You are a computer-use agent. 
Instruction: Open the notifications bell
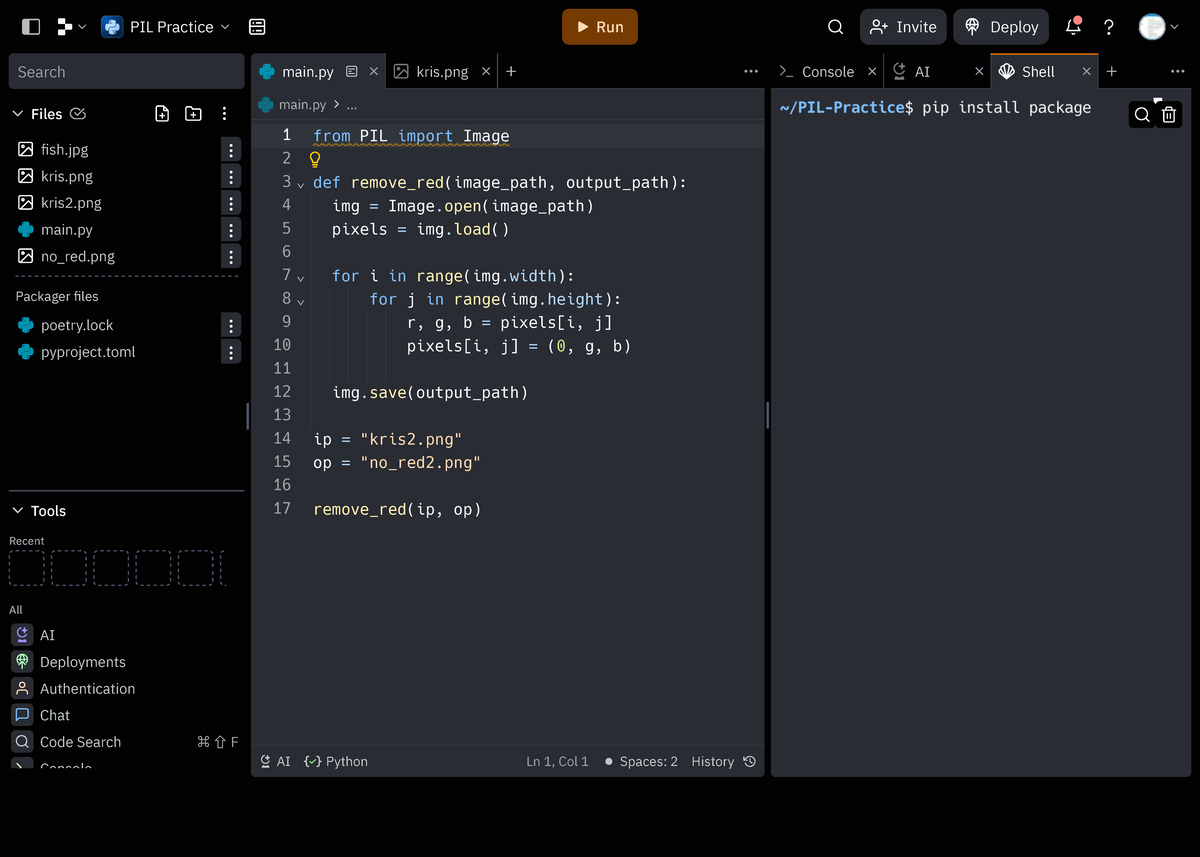point(1074,27)
